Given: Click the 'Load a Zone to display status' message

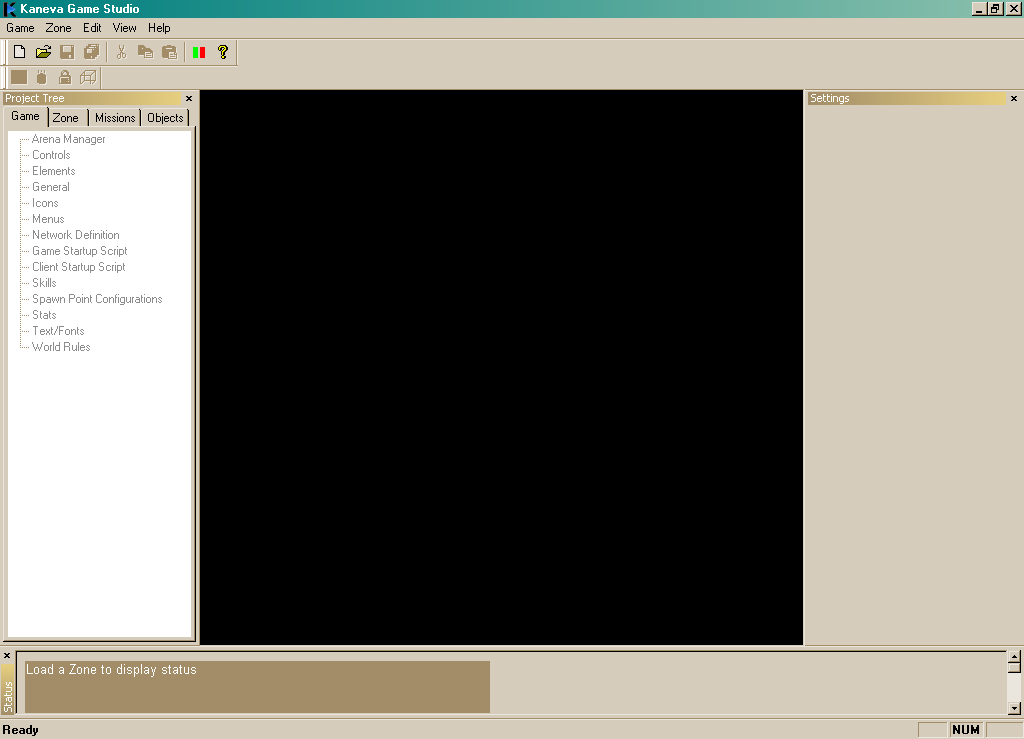Looking at the screenshot, I should (111, 670).
